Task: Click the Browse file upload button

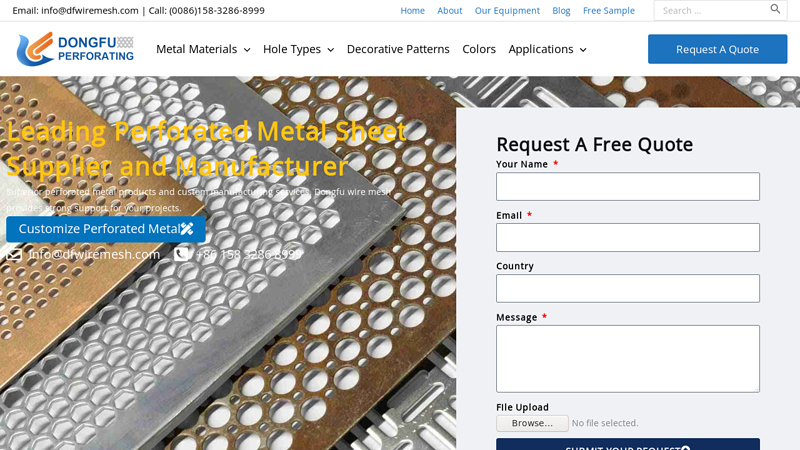Action: click(x=532, y=423)
